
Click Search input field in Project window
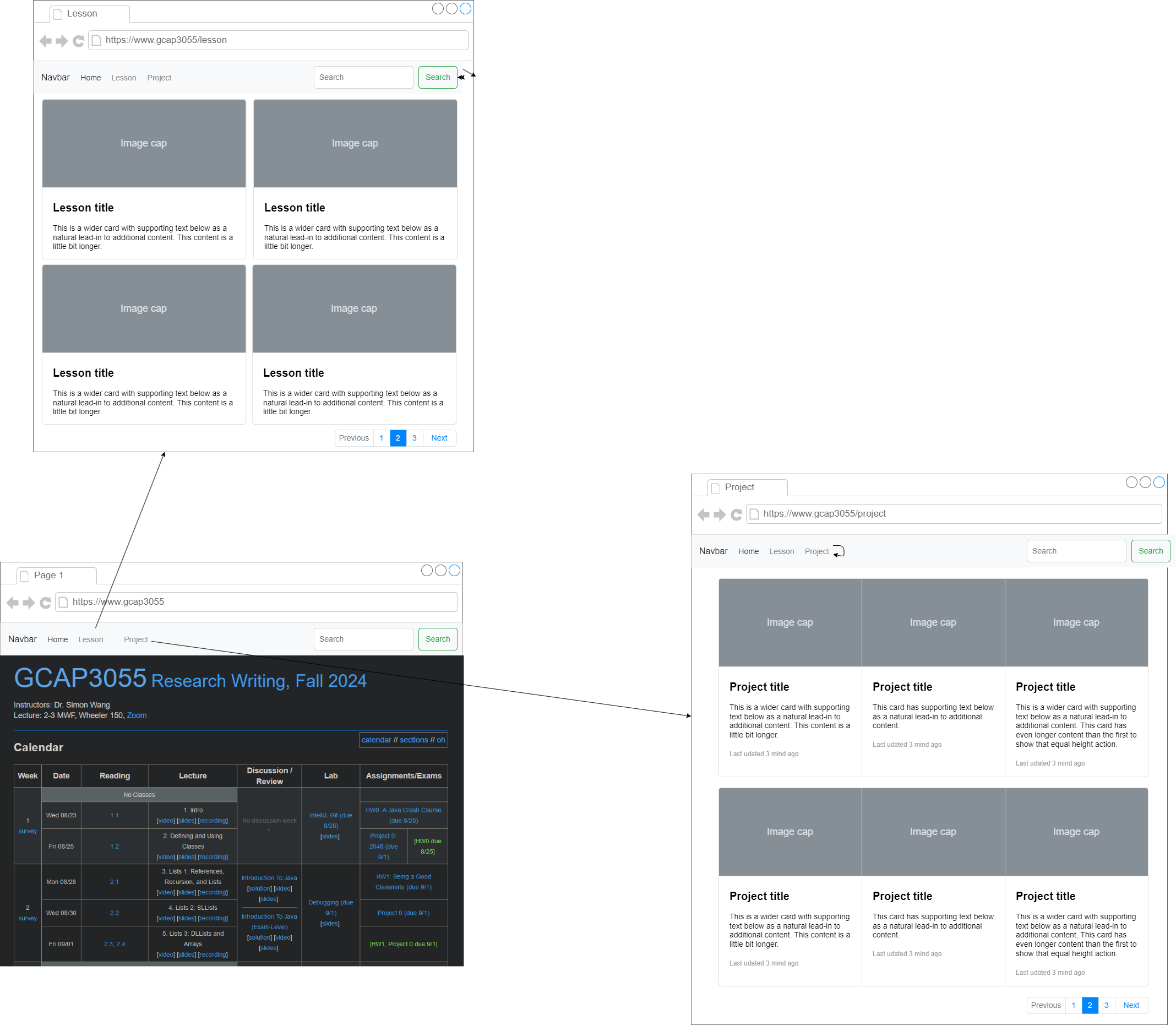click(1075, 551)
